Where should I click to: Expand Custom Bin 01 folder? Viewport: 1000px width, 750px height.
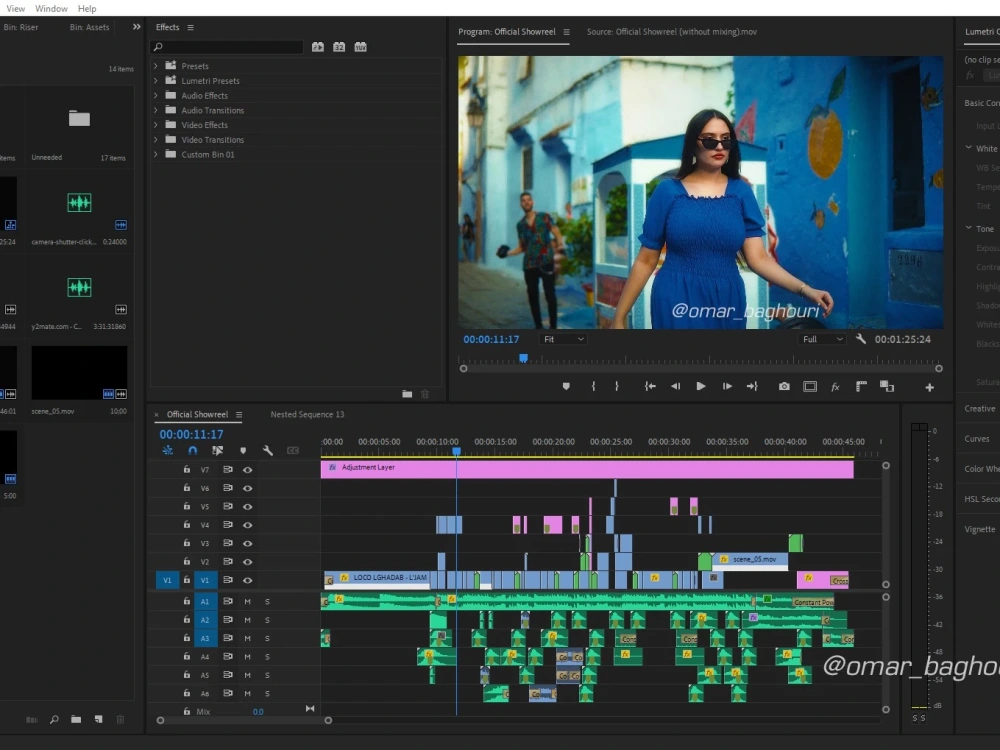coord(156,154)
